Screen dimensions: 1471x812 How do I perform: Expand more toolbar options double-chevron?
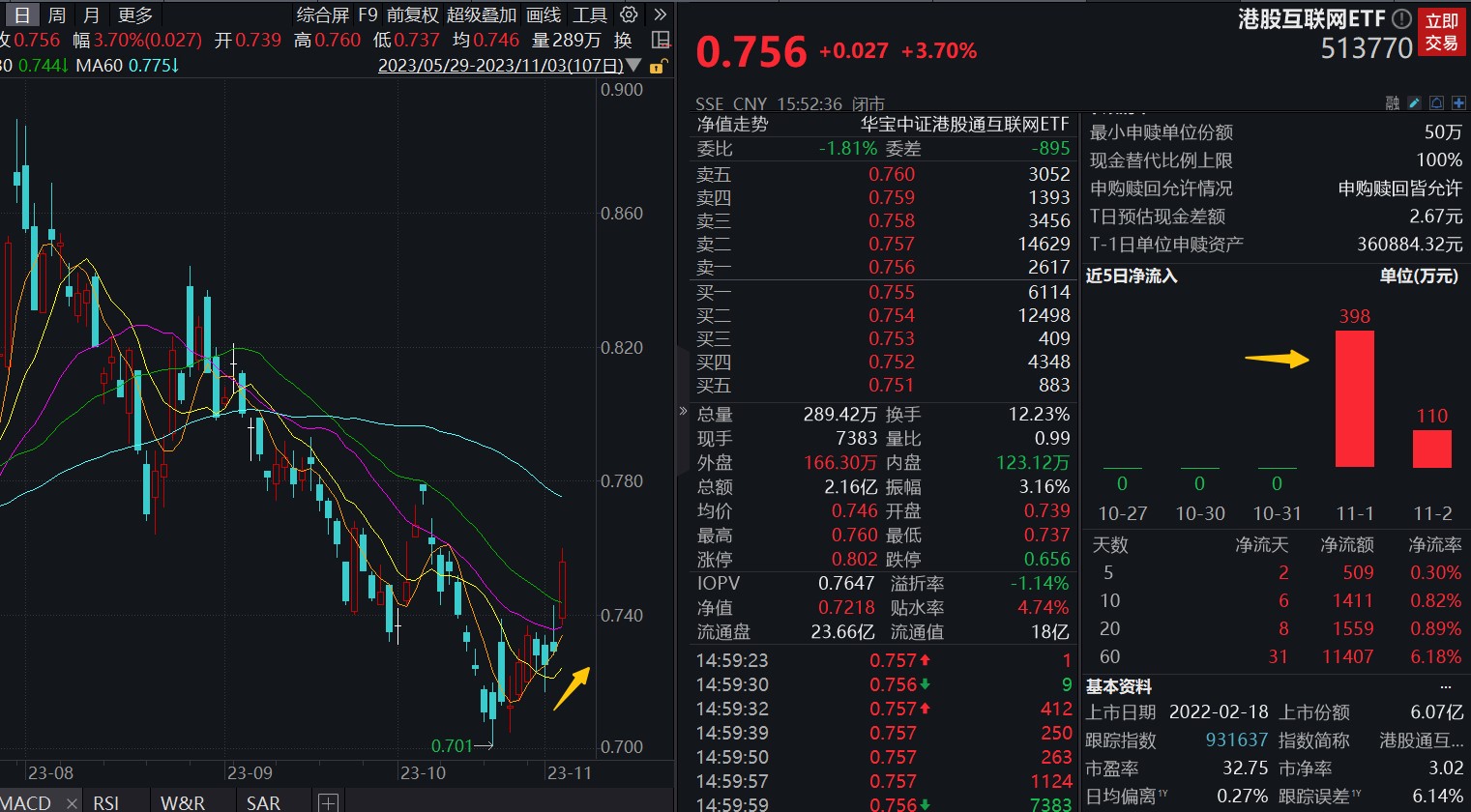tap(661, 14)
